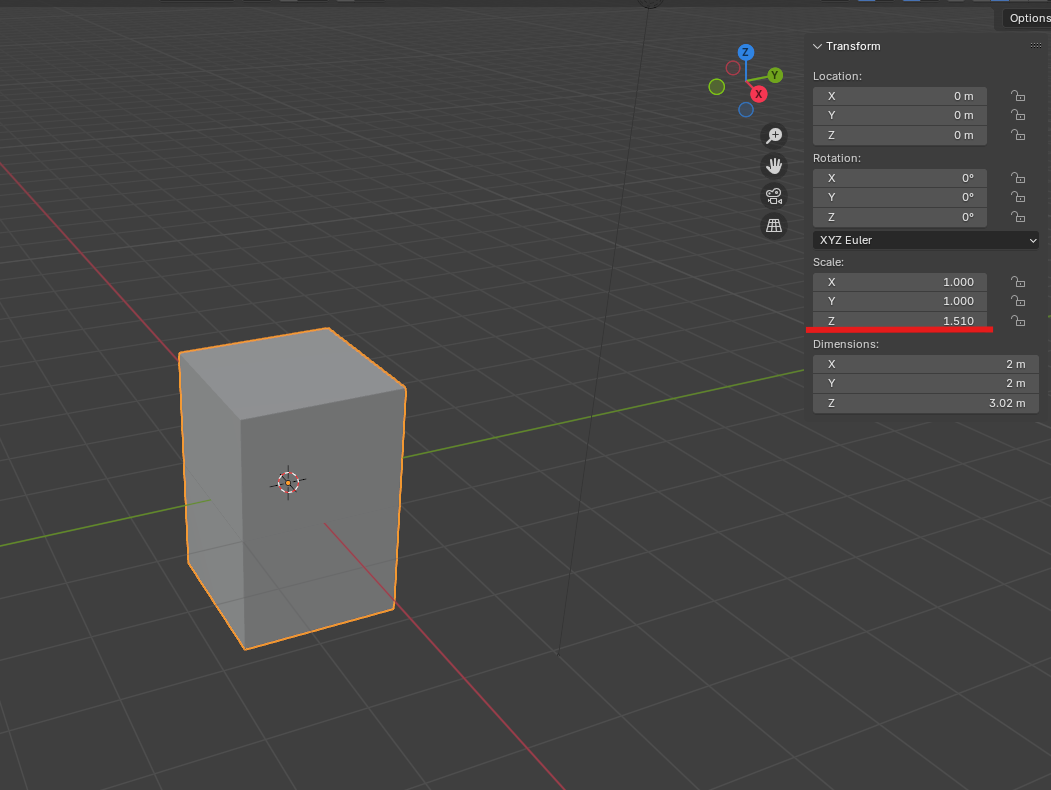Lock the Rotation X value
The height and width of the screenshot is (790, 1051).
pos(1018,178)
